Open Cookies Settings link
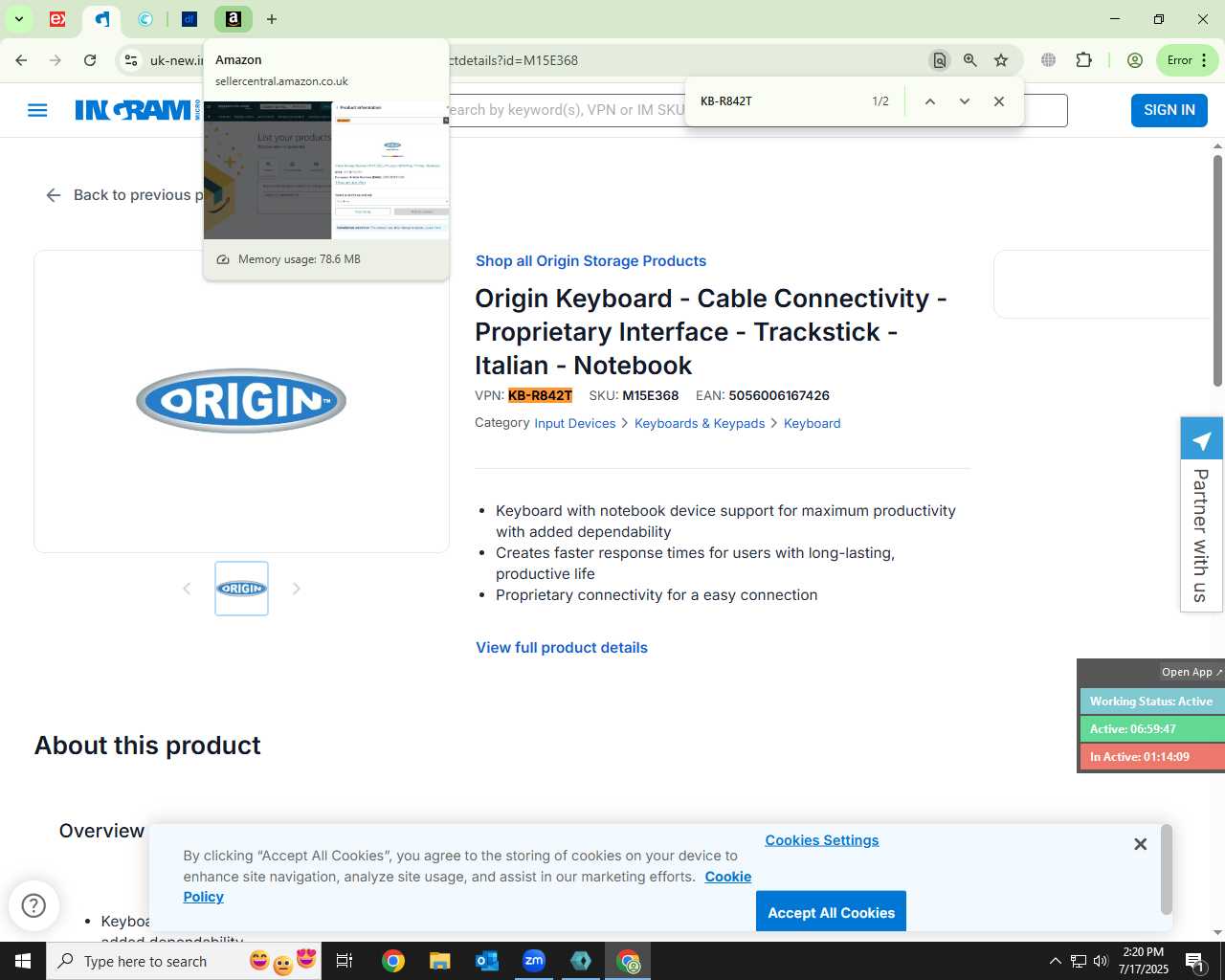The width and height of the screenshot is (1225, 980). pyautogui.click(x=821, y=840)
